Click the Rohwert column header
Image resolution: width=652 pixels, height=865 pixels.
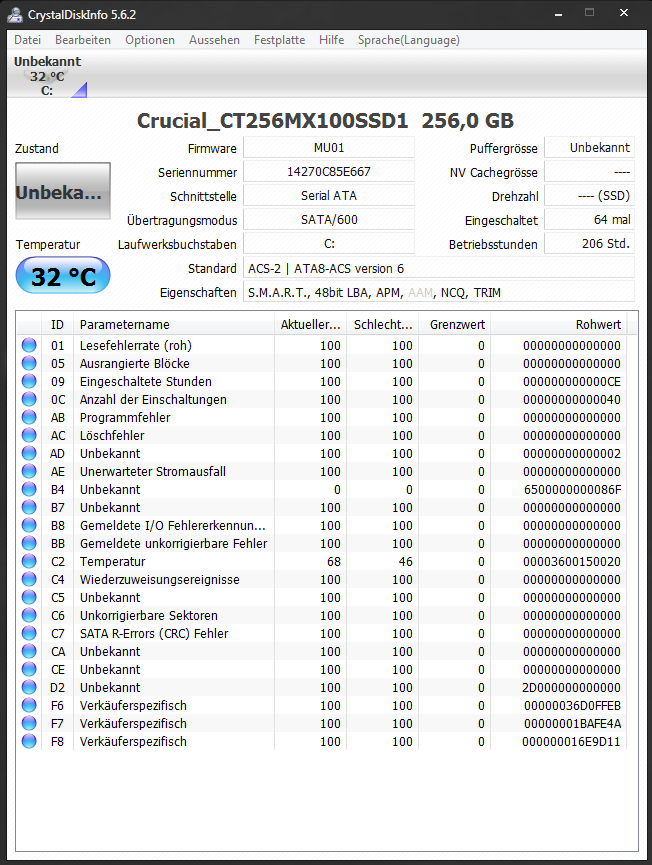559,324
